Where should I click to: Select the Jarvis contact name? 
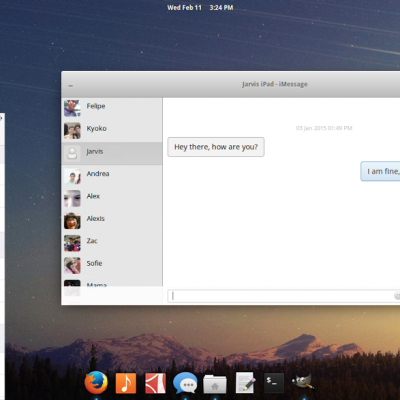[x=95, y=151]
